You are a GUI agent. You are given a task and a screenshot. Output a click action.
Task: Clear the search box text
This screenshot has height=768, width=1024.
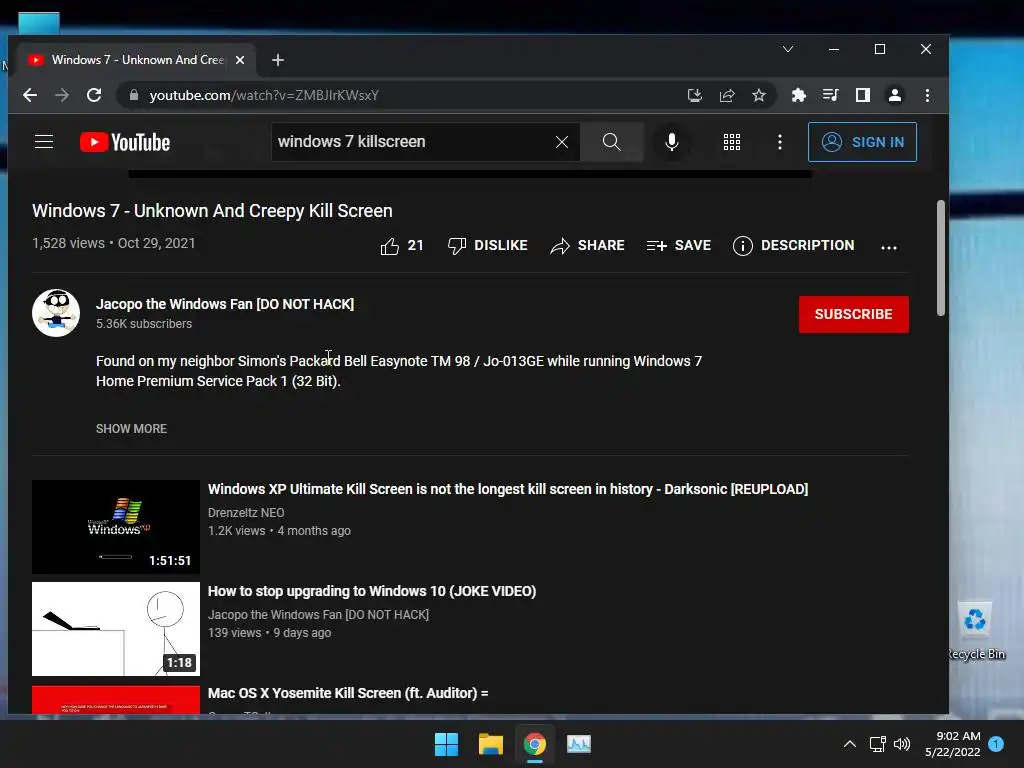(x=562, y=142)
